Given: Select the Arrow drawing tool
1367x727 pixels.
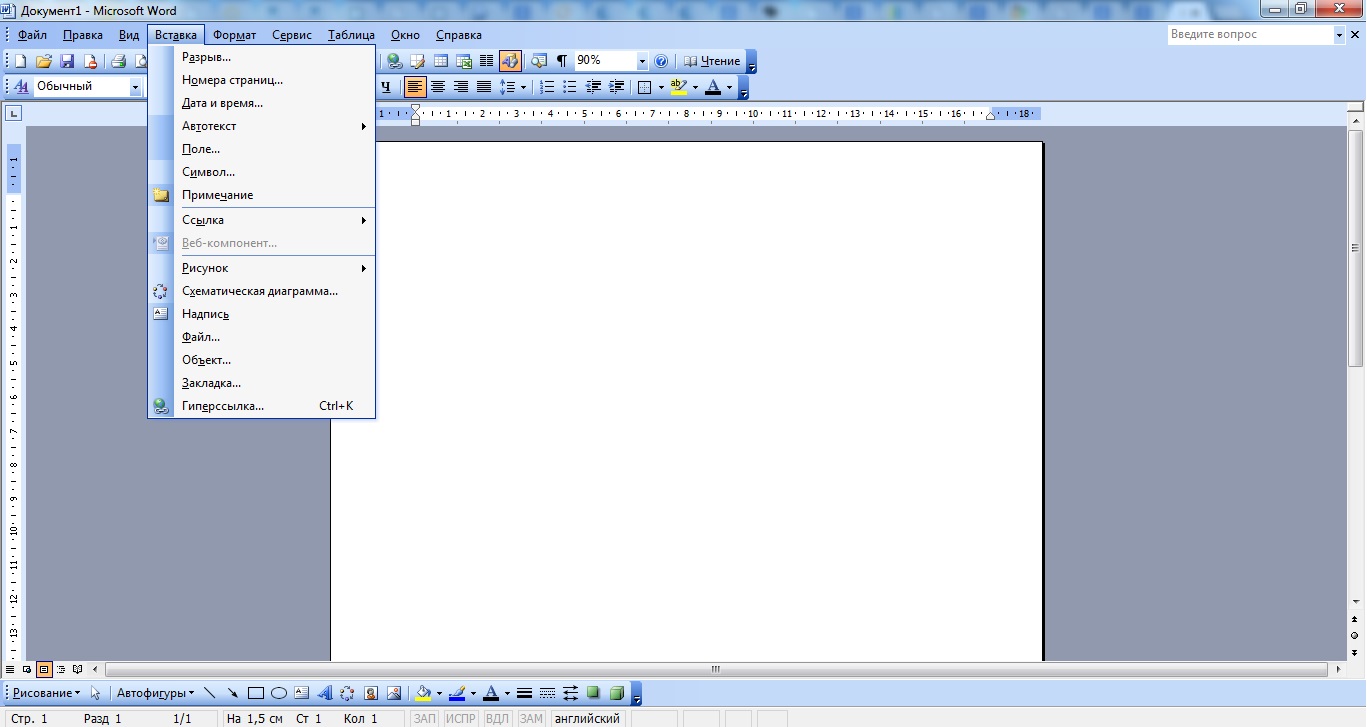Looking at the screenshot, I should tap(233, 693).
